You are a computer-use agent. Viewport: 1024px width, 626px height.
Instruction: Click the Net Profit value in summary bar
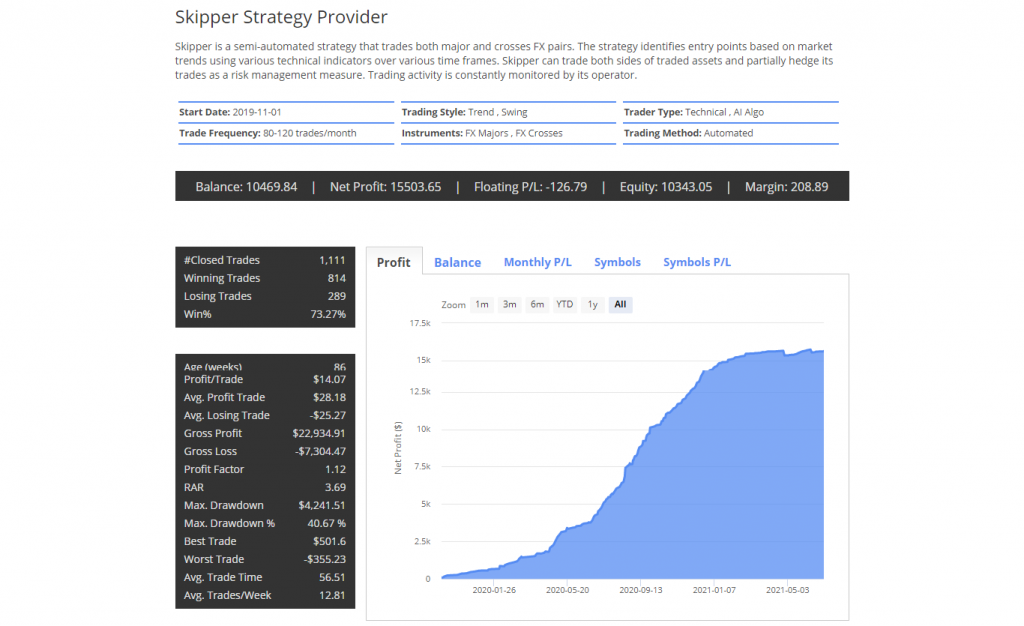385,186
